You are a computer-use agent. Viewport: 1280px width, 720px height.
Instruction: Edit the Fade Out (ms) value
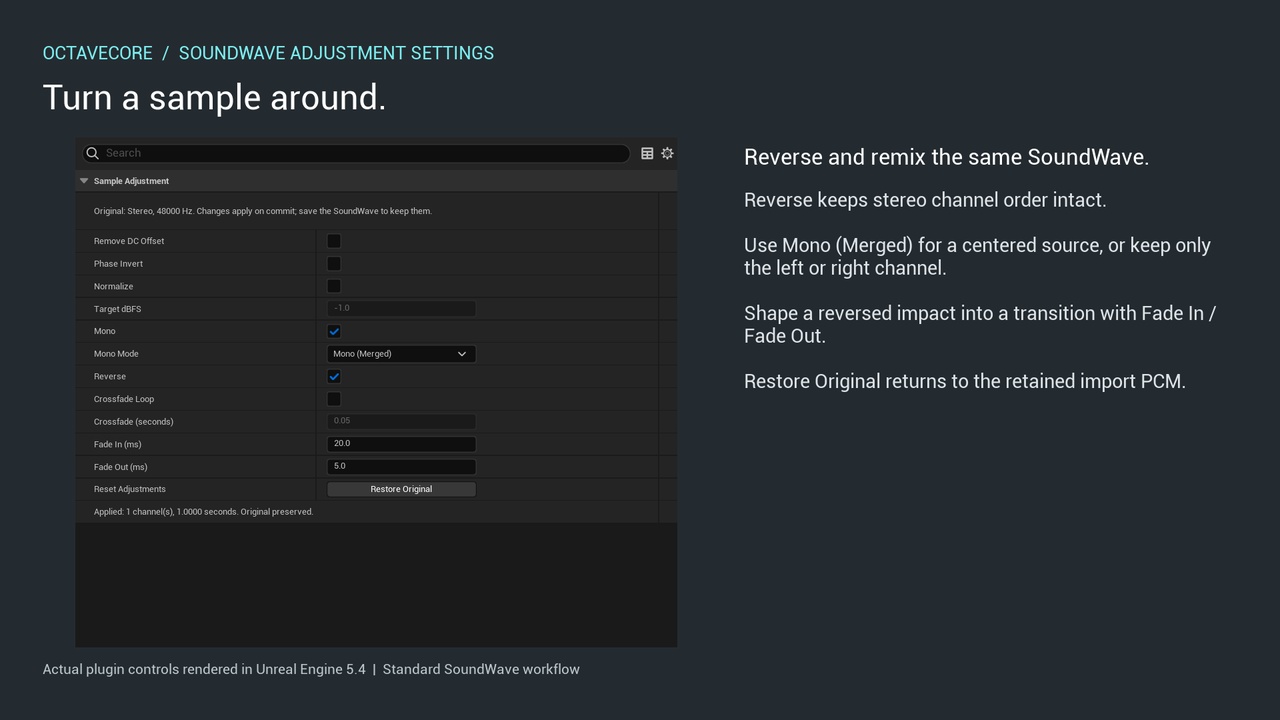pyautogui.click(x=401, y=466)
